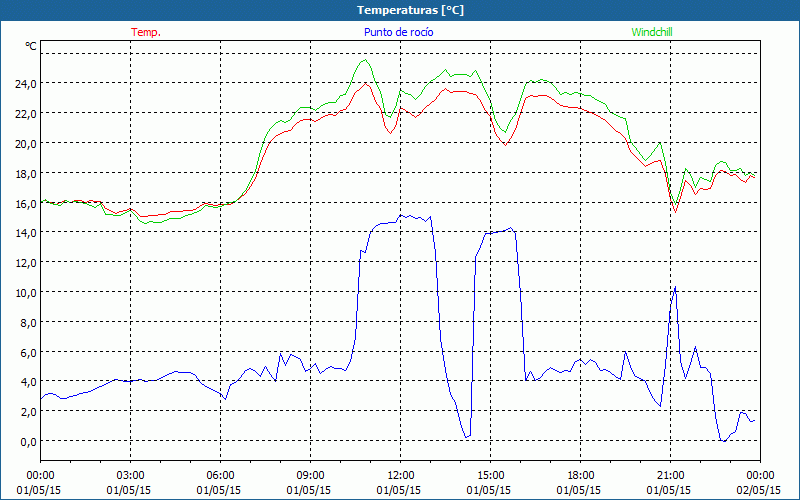This screenshot has height=500, width=800.
Task: Click the 10,0 y-axis value
Action: tap(26, 293)
